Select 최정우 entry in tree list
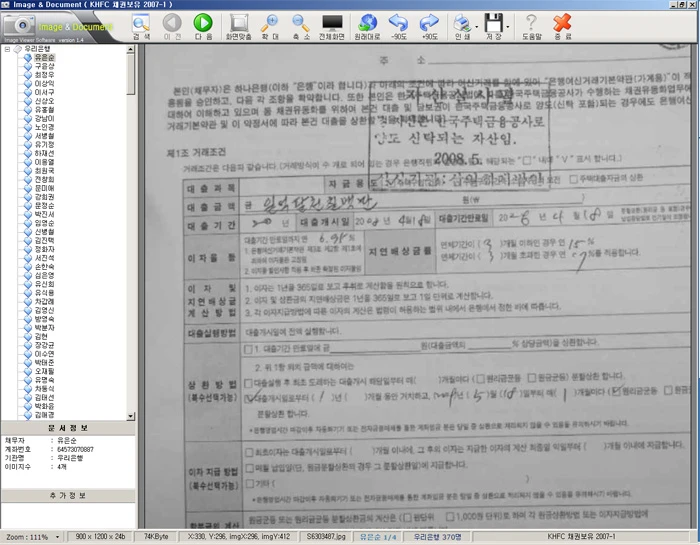The image size is (700, 545). pos(45,75)
